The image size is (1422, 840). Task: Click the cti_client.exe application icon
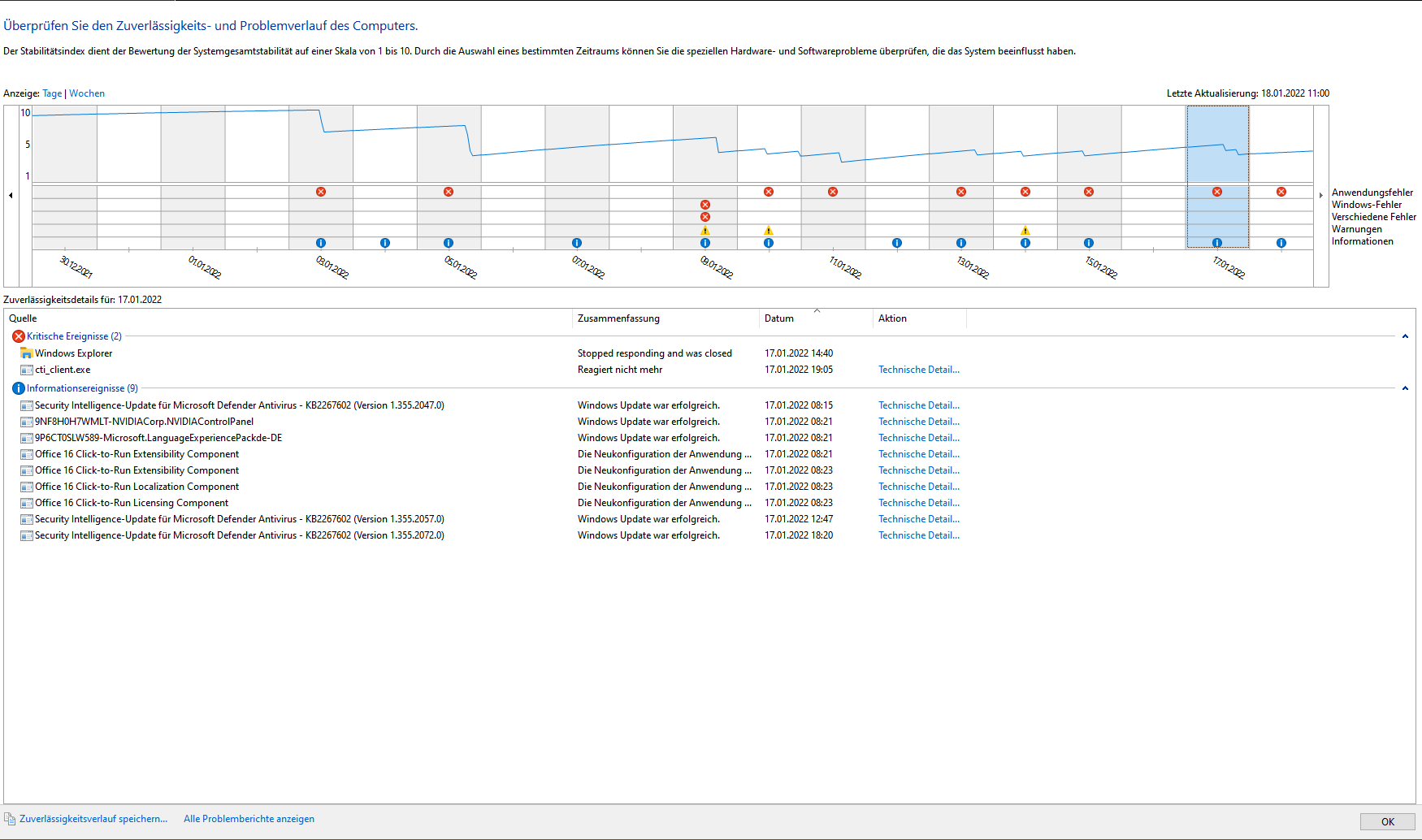click(x=27, y=370)
